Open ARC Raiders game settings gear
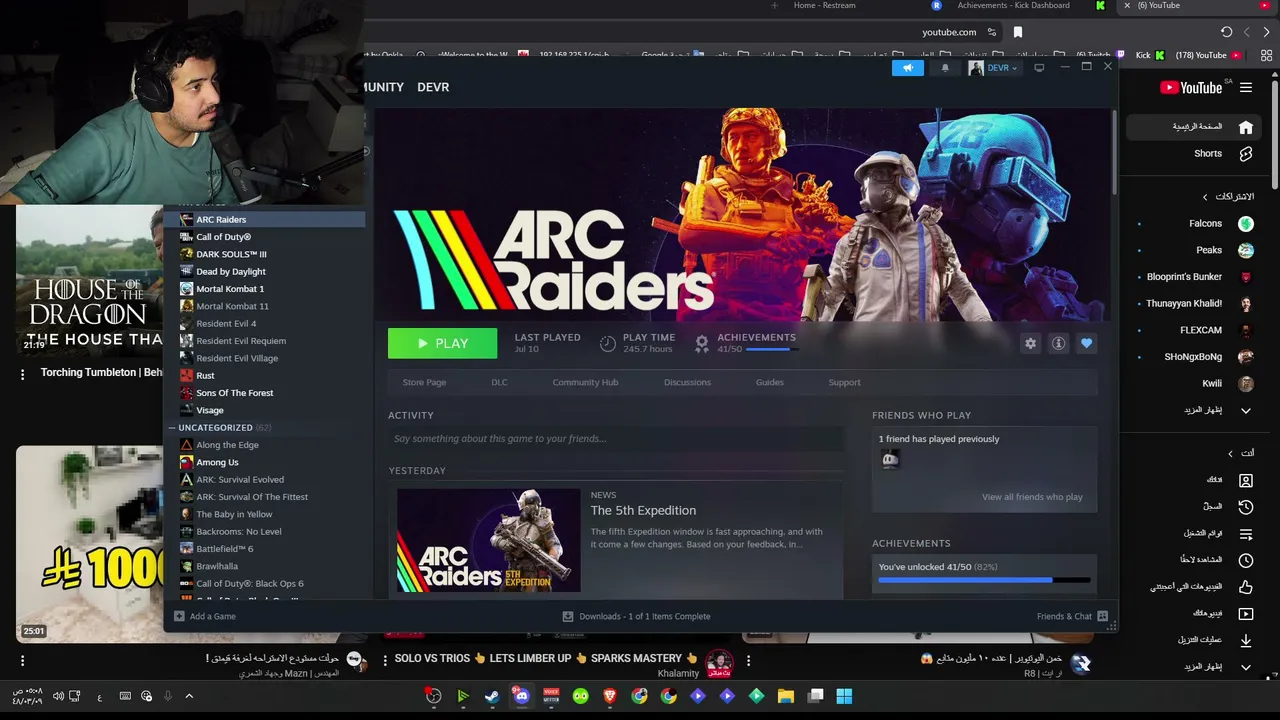The width and height of the screenshot is (1280, 720). [1030, 343]
